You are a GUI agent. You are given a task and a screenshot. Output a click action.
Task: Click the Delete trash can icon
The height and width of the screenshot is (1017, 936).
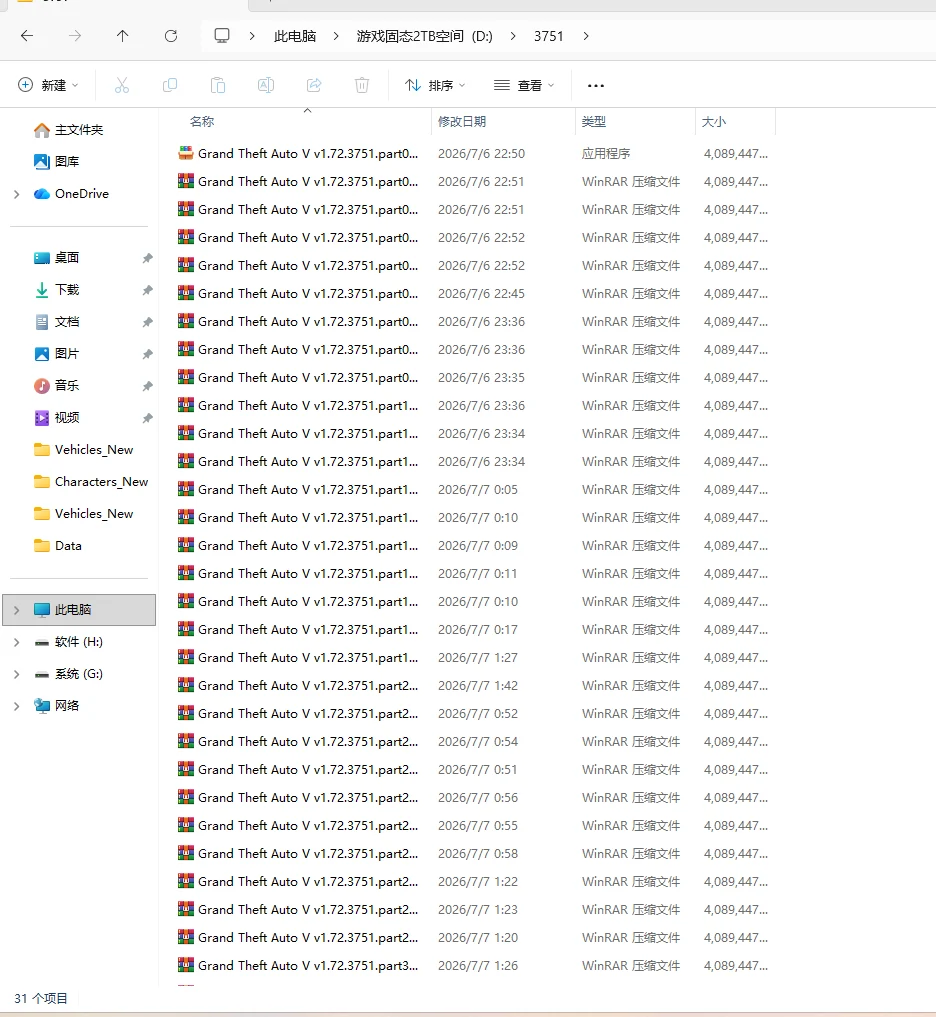tap(362, 85)
